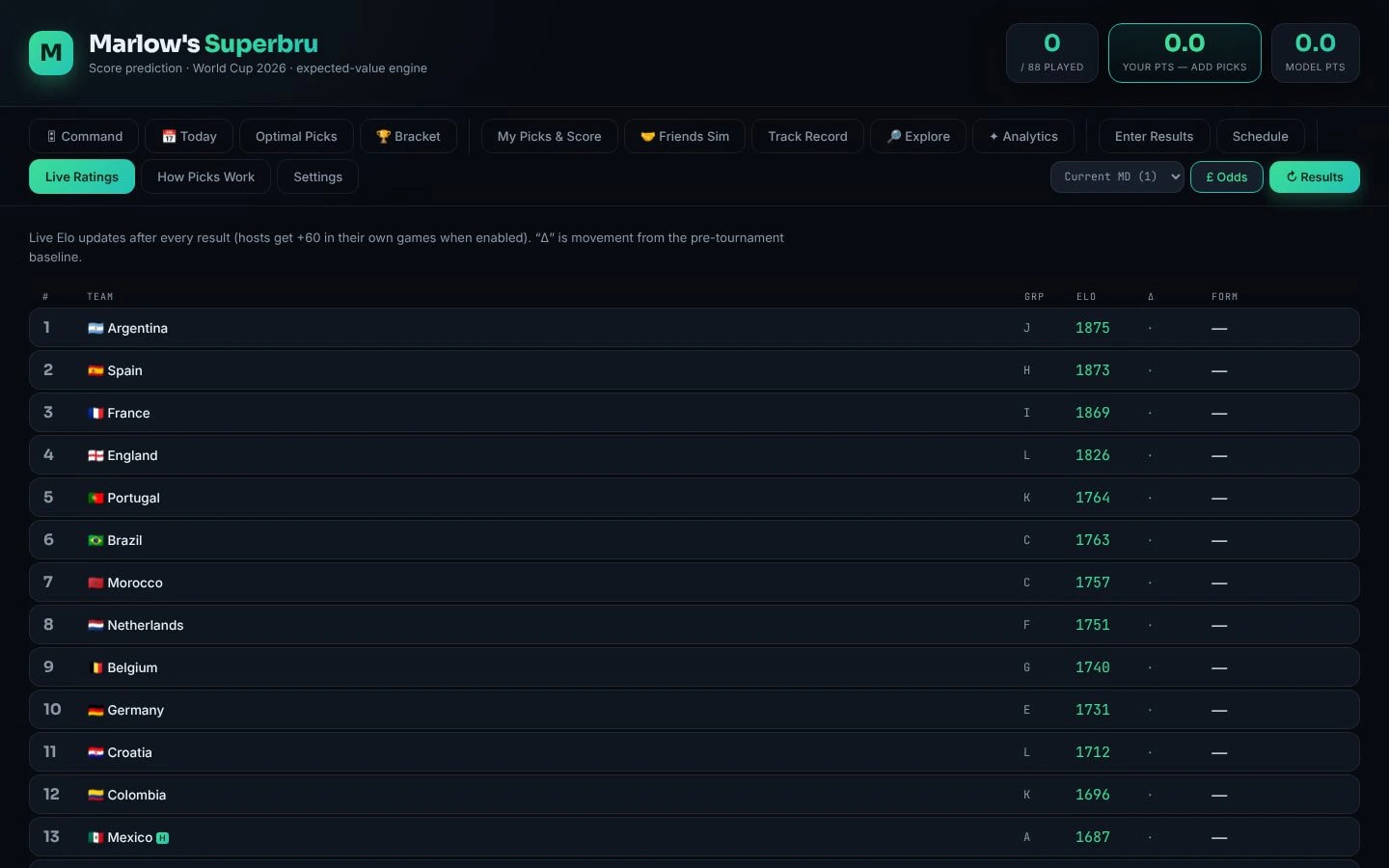Click the Belgium flag icon
The height and width of the screenshot is (868, 1389).
click(95, 667)
